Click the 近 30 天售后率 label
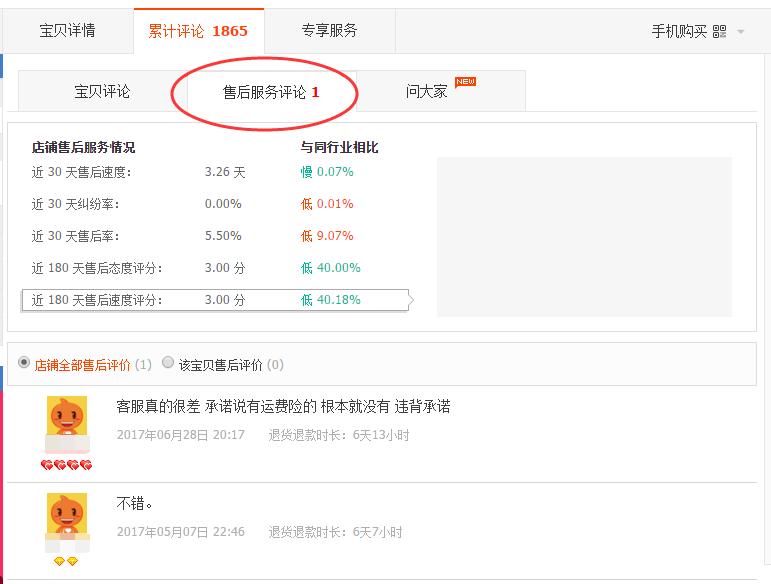Image resolution: width=771 pixels, height=584 pixels. [75, 236]
